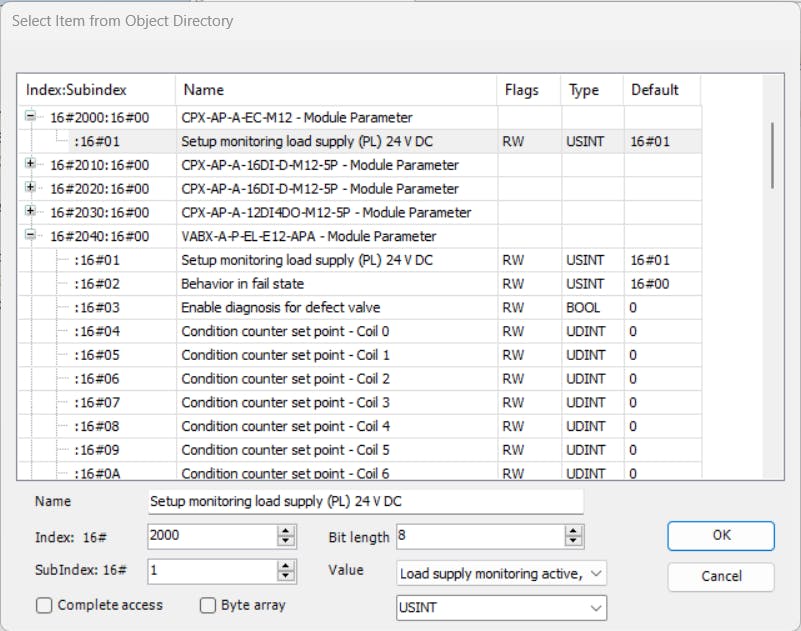Select Condition counter set point - Coil 4
801x631 pixels.
(x=360, y=426)
